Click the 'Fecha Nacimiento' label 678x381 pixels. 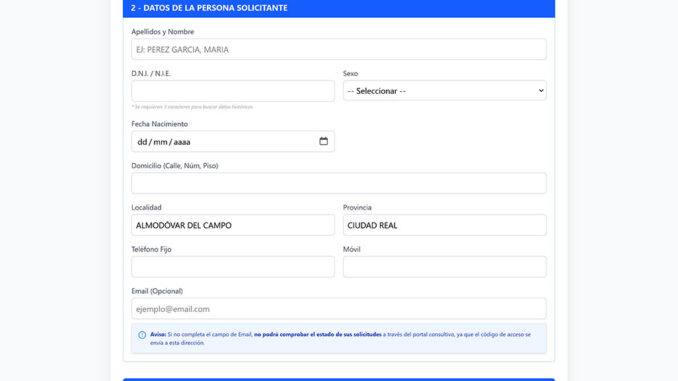coord(160,124)
